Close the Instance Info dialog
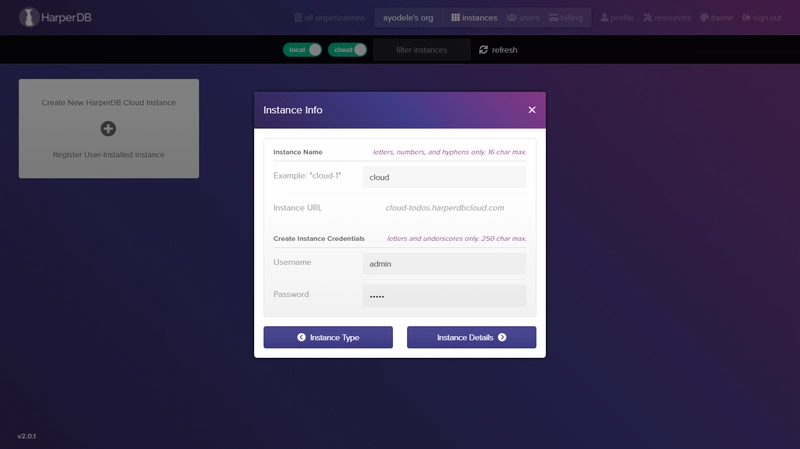Image resolution: width=800 pixels, height=449 pixels. pyautogui.click(x=532, y=110)
